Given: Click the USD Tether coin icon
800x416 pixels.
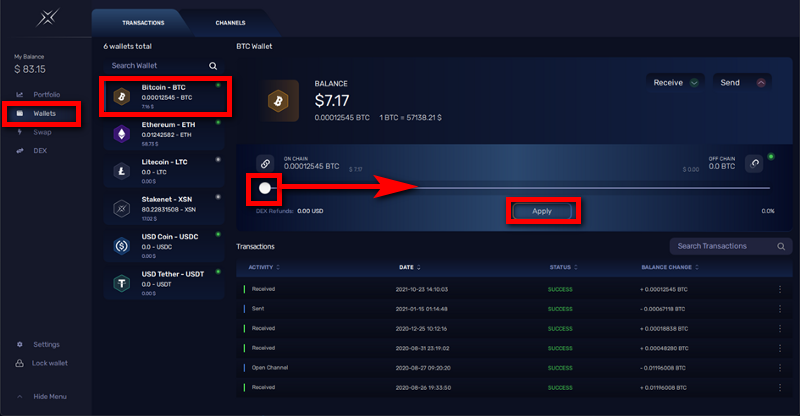Looking at the screenshot, I should click(121, 283).
